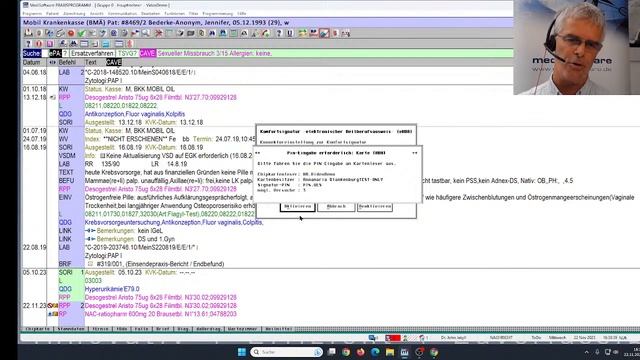
Task: Click the red figure icon ending second toolbar row
Action: 130,44
